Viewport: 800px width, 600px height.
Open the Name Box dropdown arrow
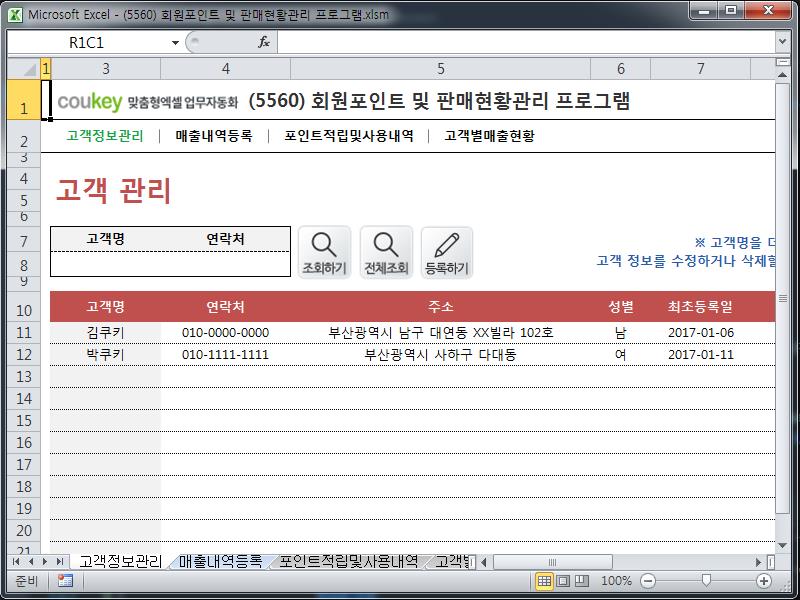coord(175,43)
